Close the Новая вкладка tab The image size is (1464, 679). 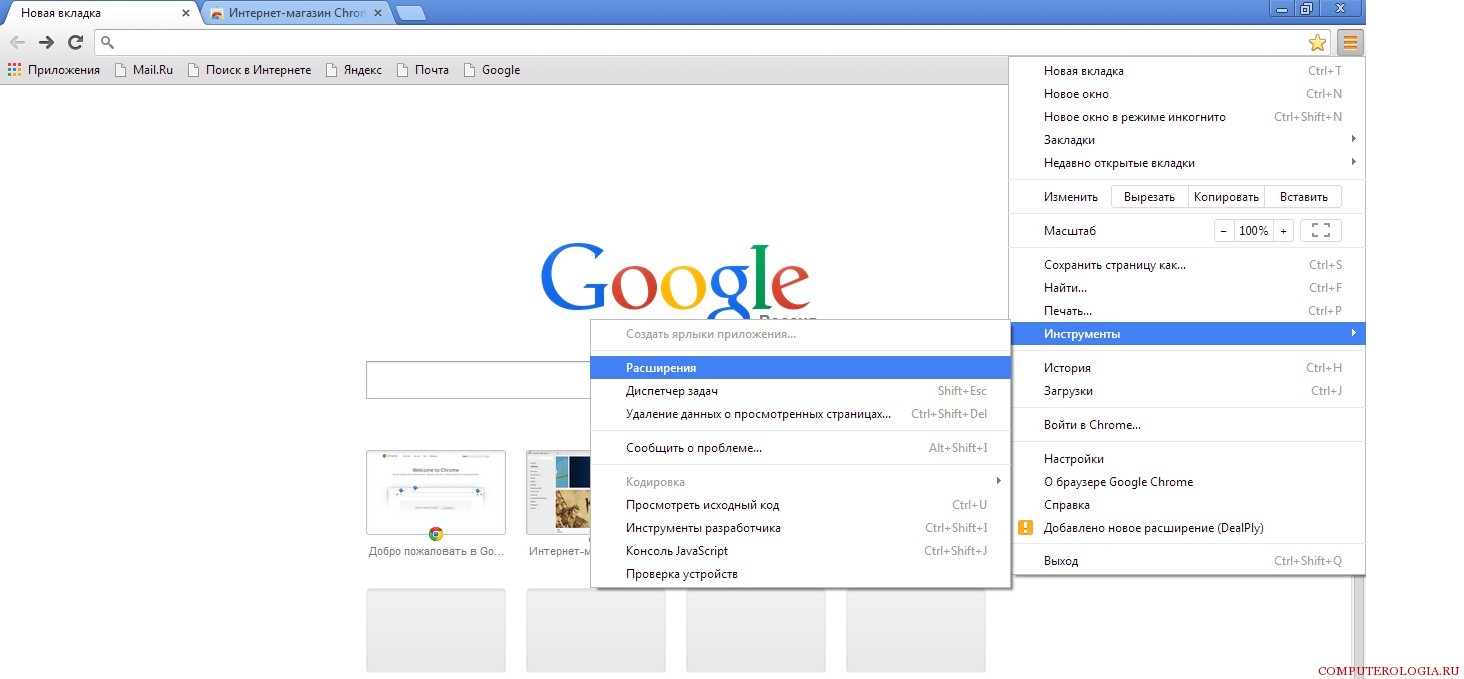(x=186, y=13)
